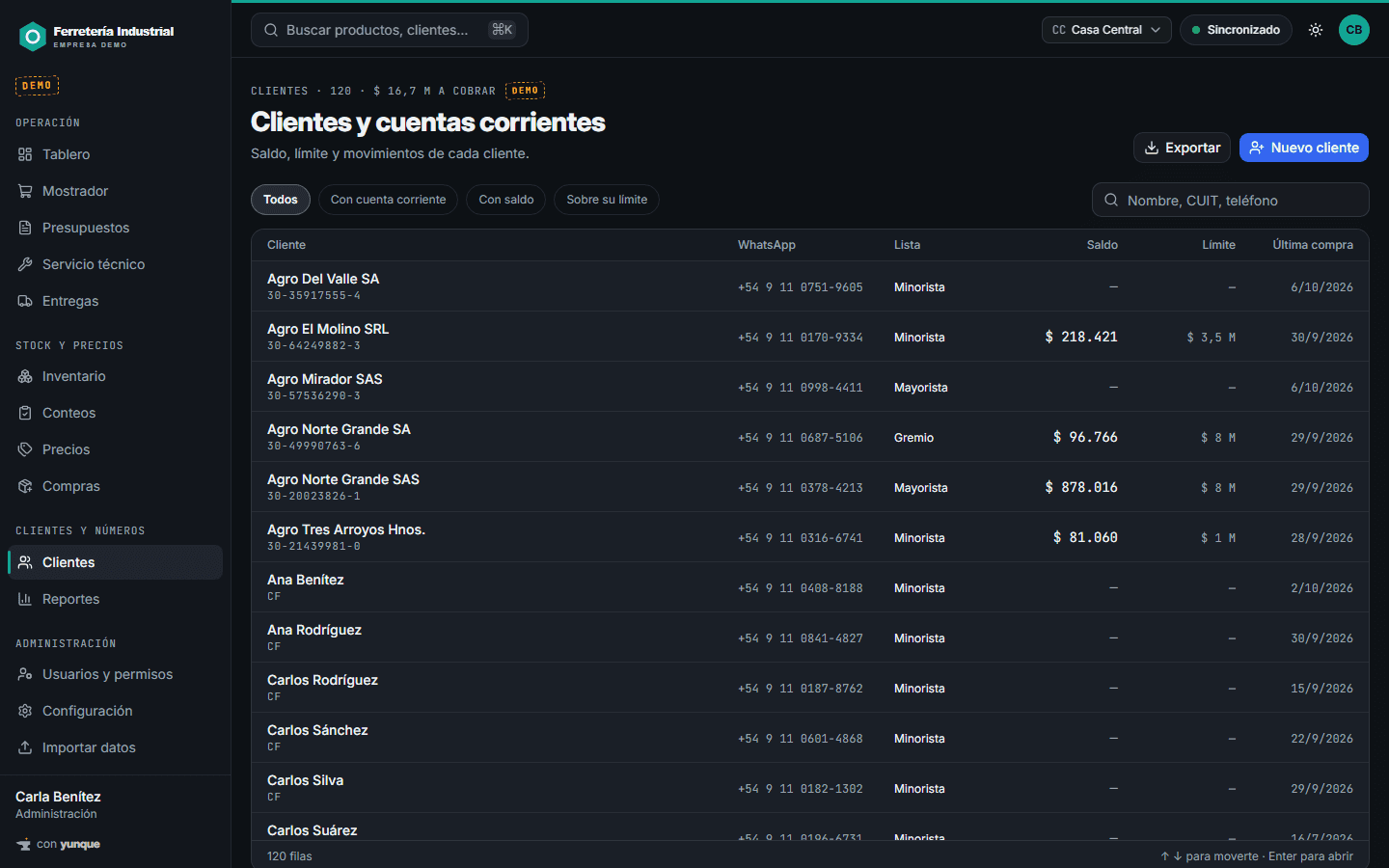This screenshot has width=1389, height=868.
Task: Click the Presupuestos document icon
Action: click(x=25, y=228)
